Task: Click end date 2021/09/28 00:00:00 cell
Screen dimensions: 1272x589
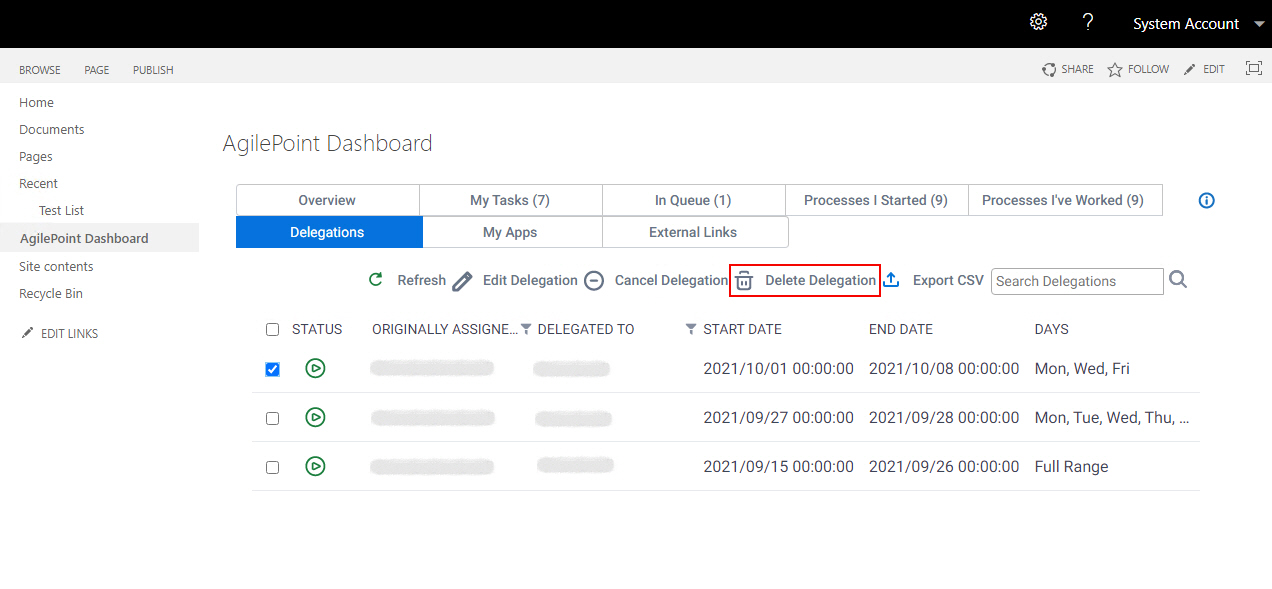Action: (944, 417)
